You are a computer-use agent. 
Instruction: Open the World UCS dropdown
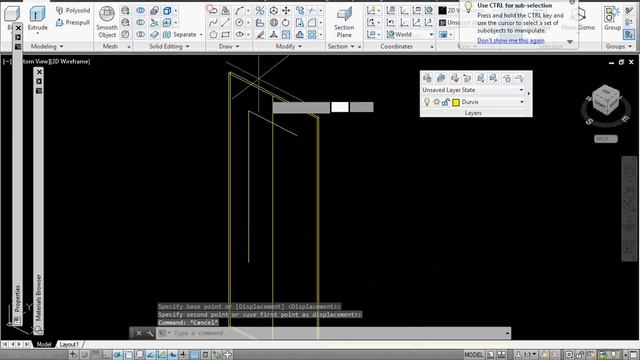[431, 35]
